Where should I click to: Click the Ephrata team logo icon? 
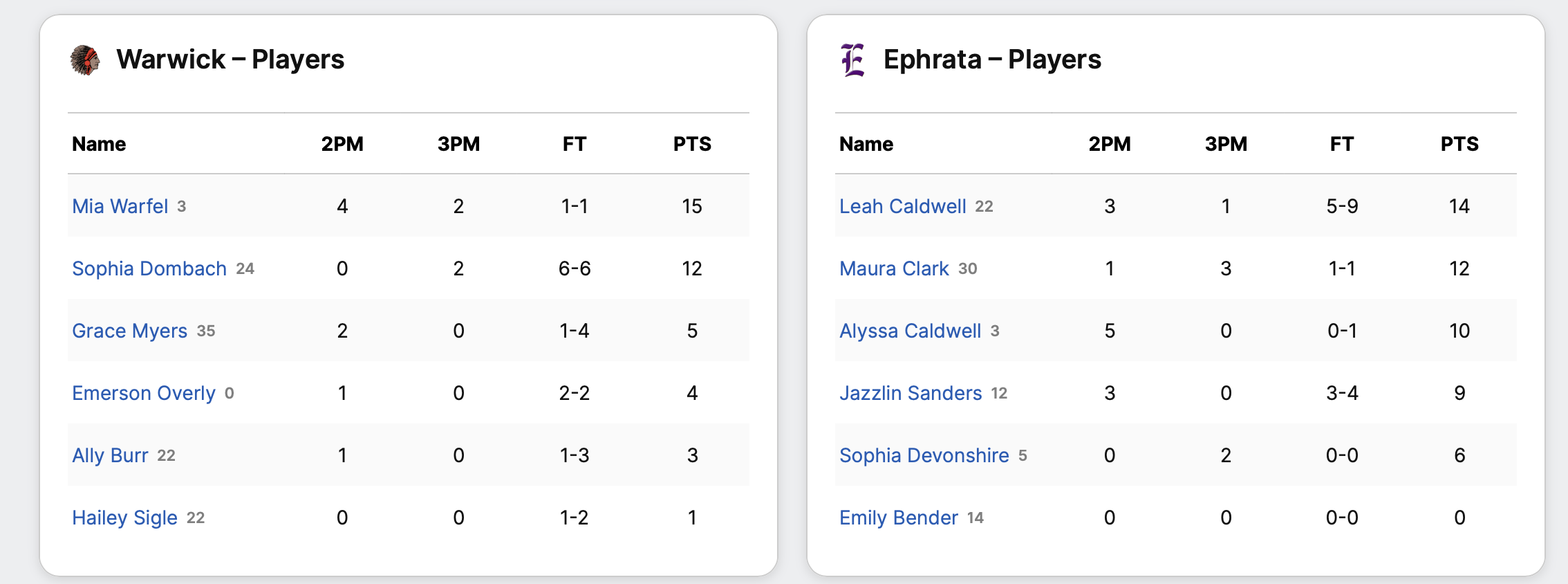pyautogui.click(x=852, y=60)
